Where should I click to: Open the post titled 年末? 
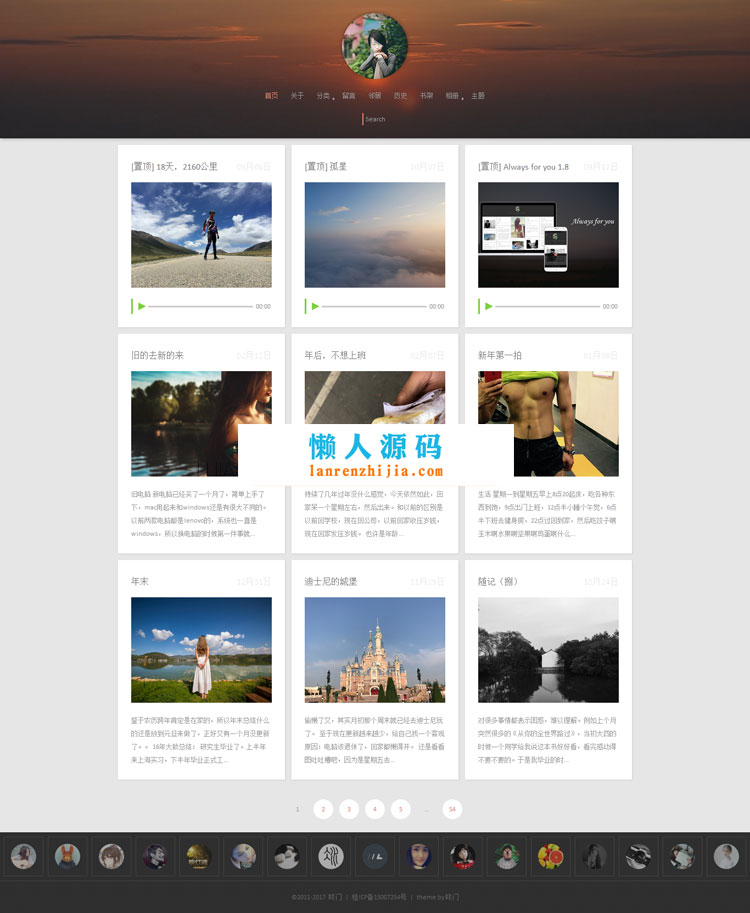tap(140, 581)
